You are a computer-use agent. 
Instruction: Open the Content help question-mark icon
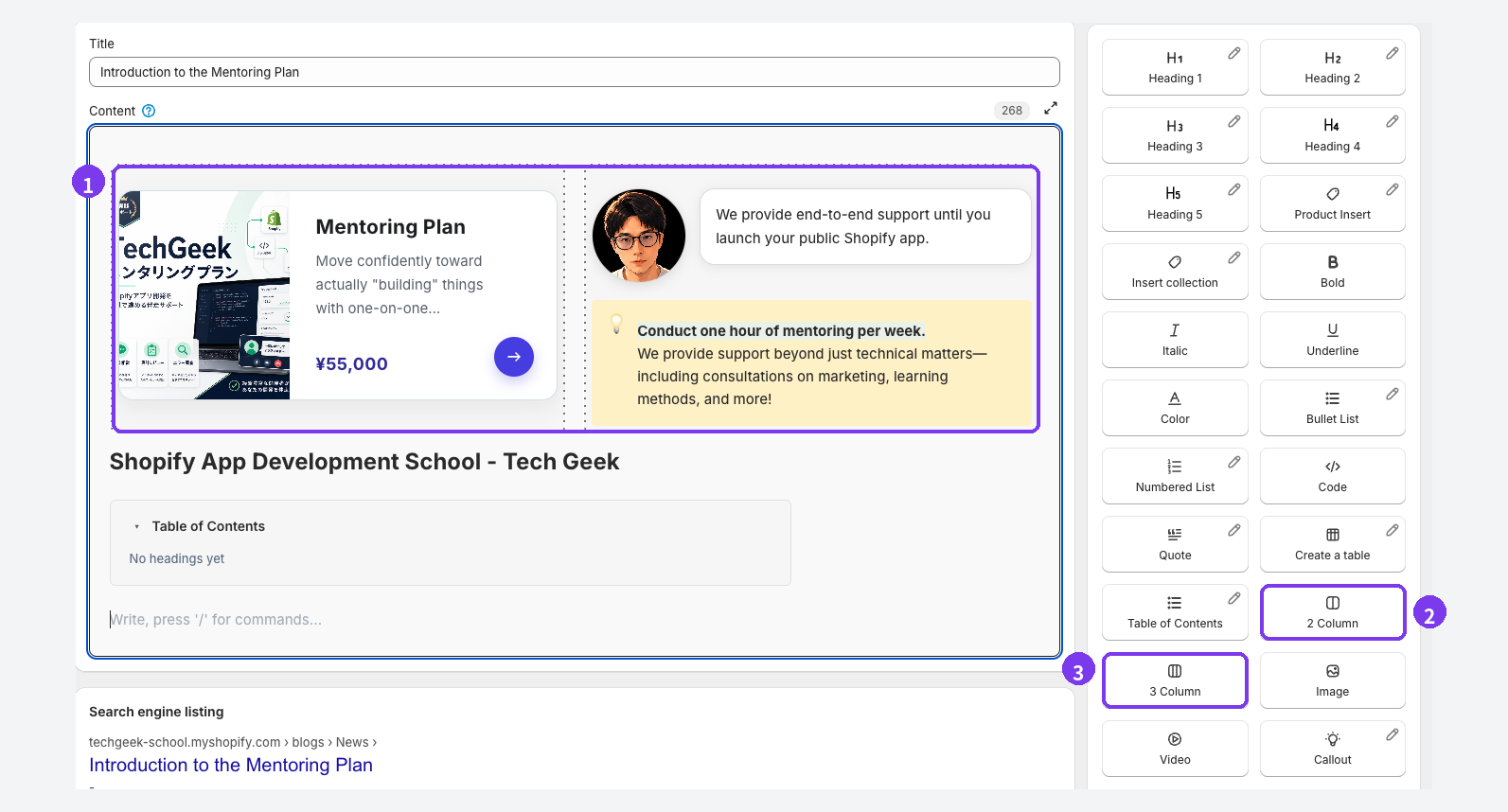click(149, 111)
